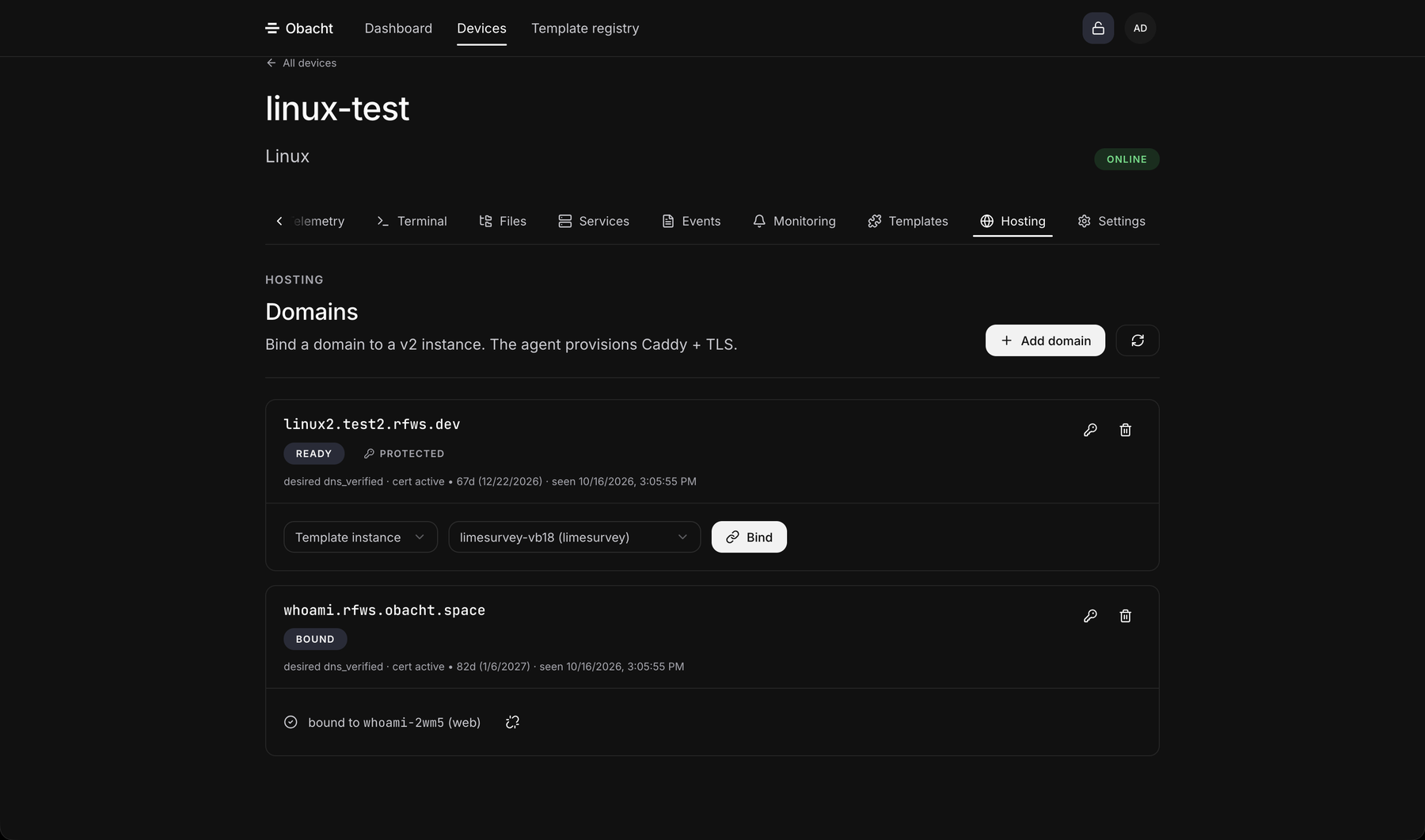Open the Dashboard page
The image size is (1425, 840).
tap(398, 29)
